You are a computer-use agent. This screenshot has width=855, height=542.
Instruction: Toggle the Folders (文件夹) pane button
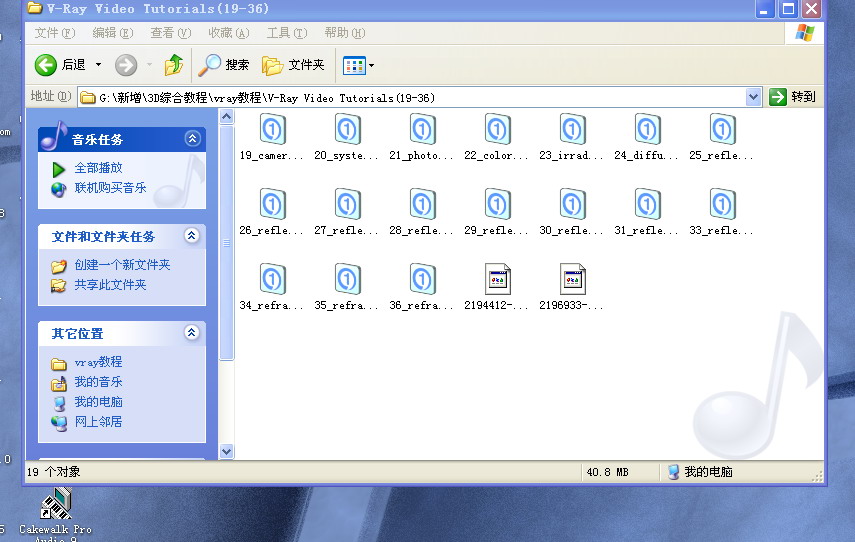[x=293, y=65]
